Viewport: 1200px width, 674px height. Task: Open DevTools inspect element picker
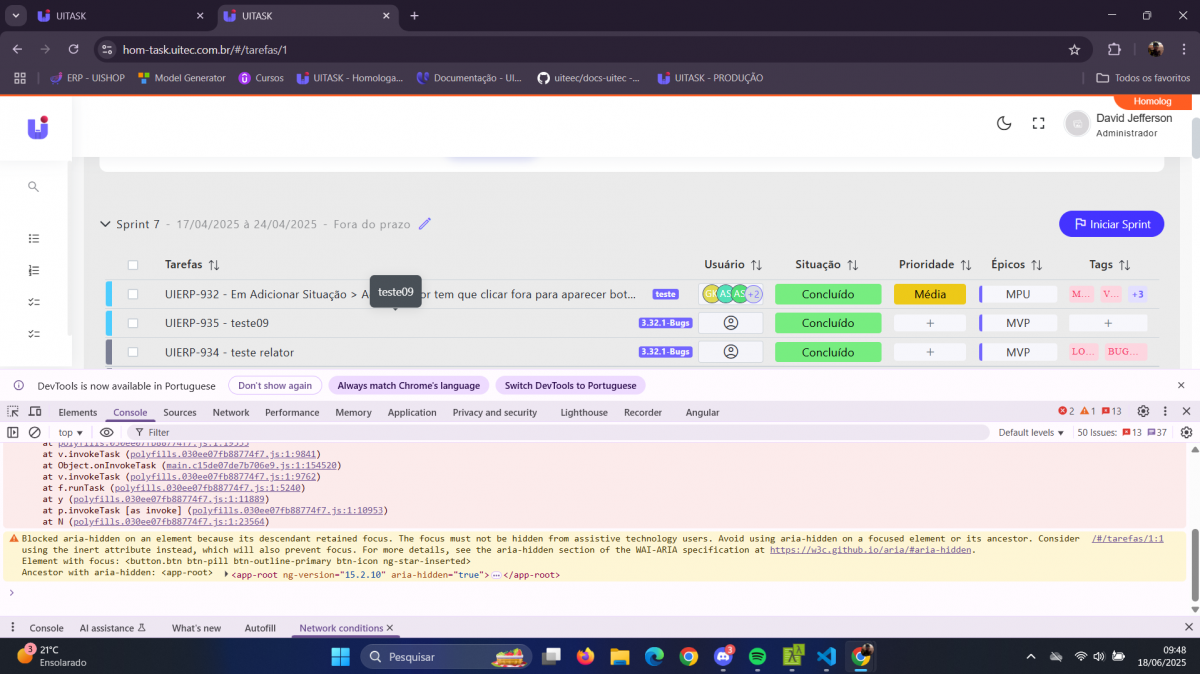[x=13, y=411]
